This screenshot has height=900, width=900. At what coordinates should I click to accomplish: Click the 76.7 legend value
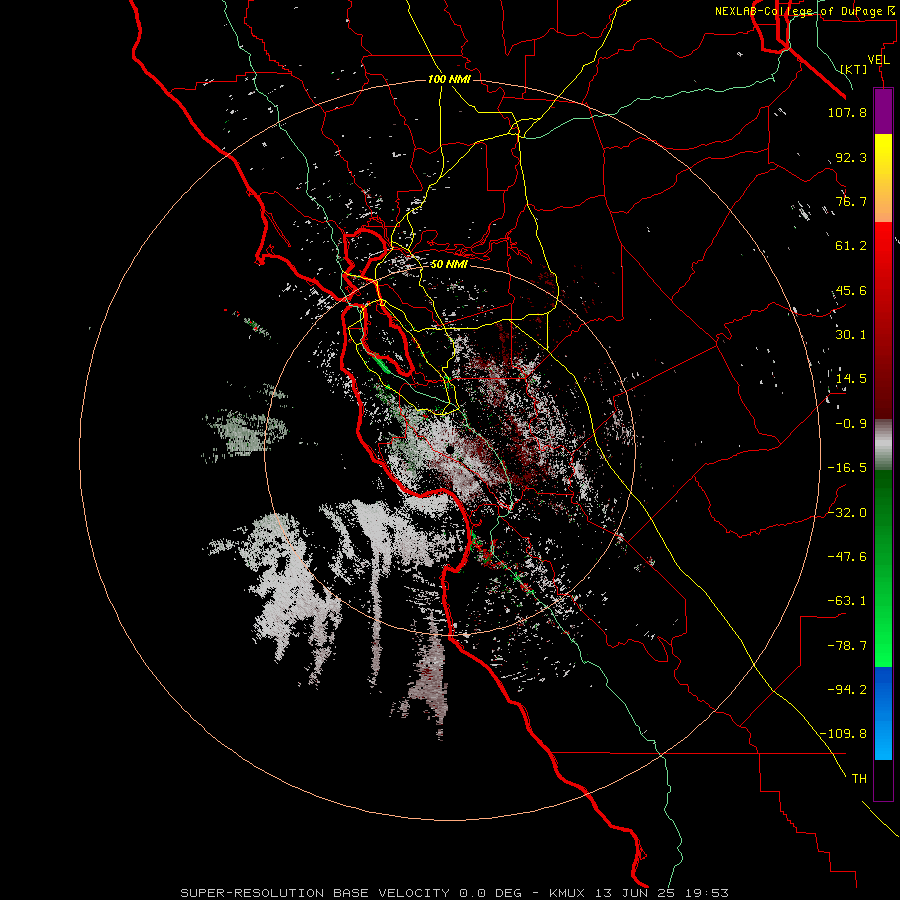(x=851, y=201)
